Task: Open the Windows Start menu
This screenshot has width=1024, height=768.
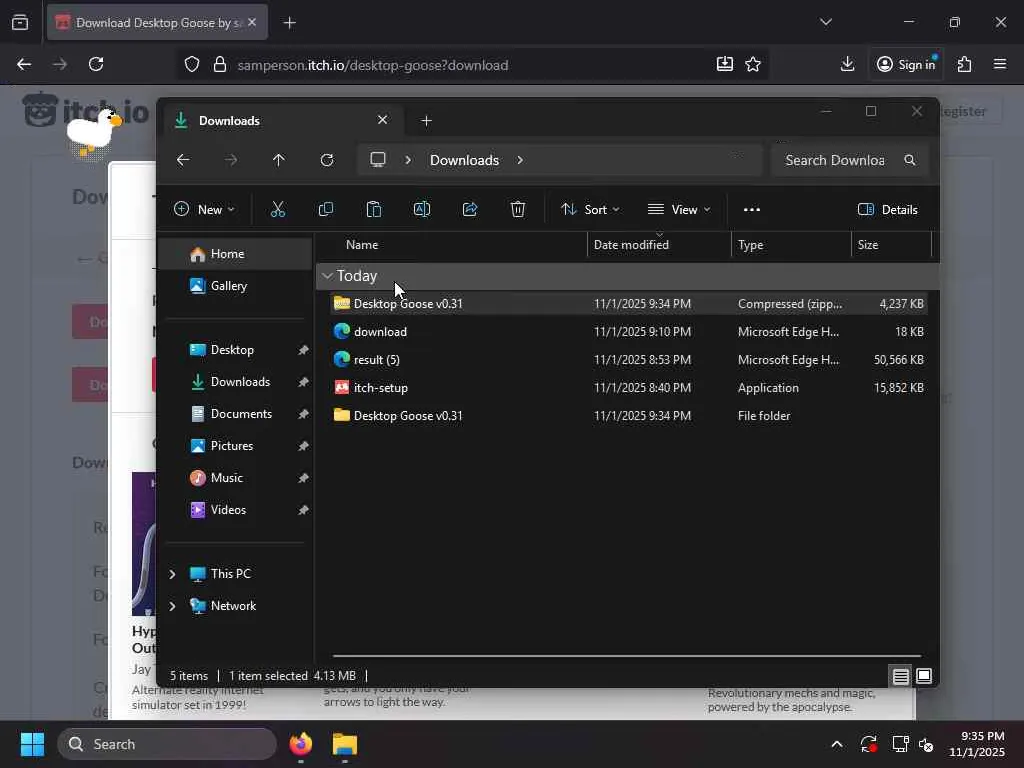Action: tap(32, 744)
